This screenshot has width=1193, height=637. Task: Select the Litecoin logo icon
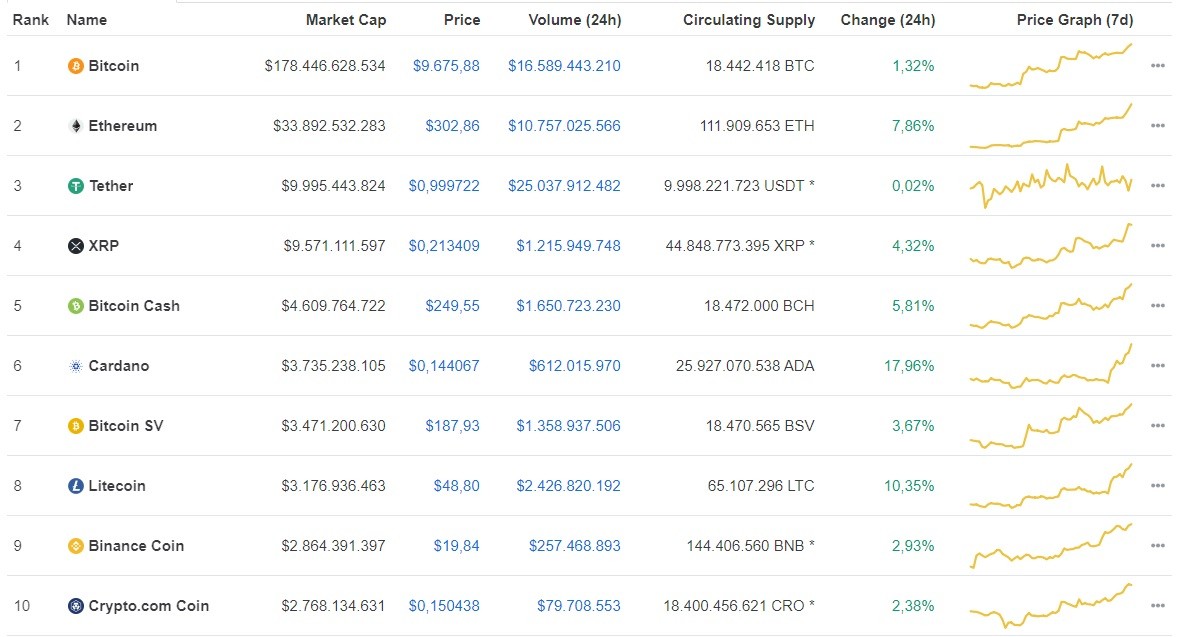point(74,486)
